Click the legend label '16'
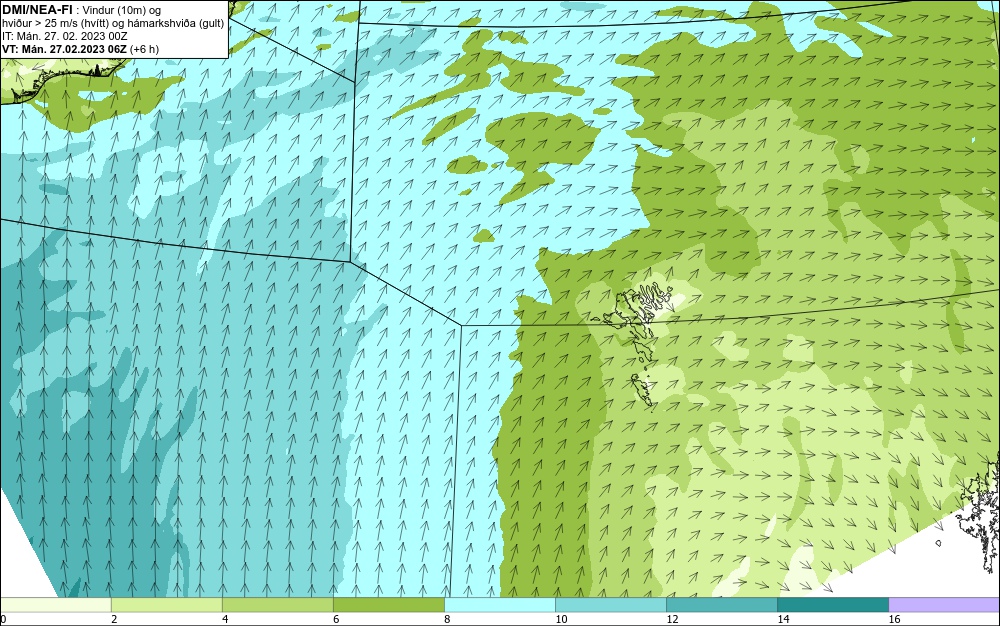 click(894, 619)
